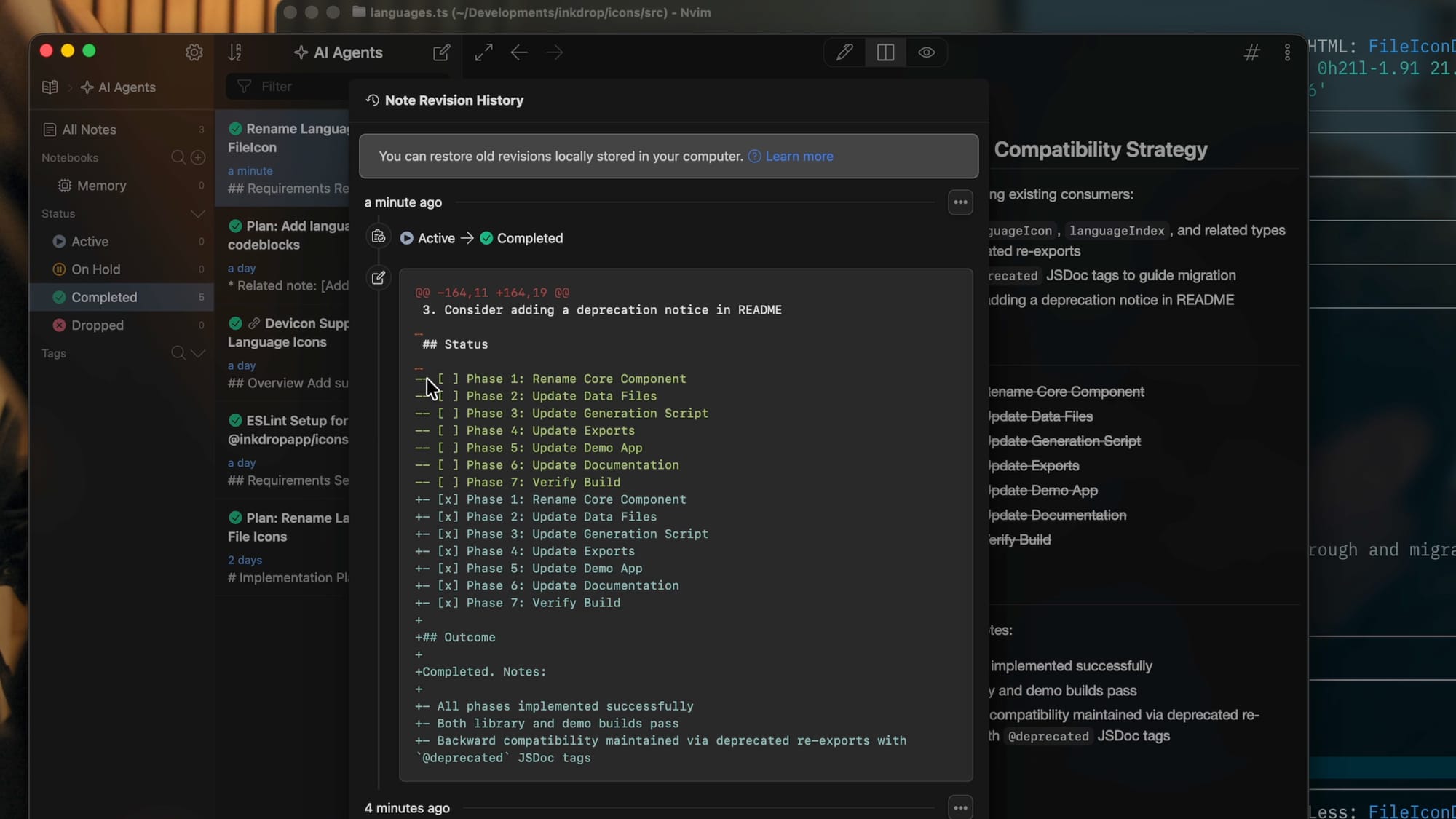
Task: Open the Learn more link
Action: tap(799, 157)
